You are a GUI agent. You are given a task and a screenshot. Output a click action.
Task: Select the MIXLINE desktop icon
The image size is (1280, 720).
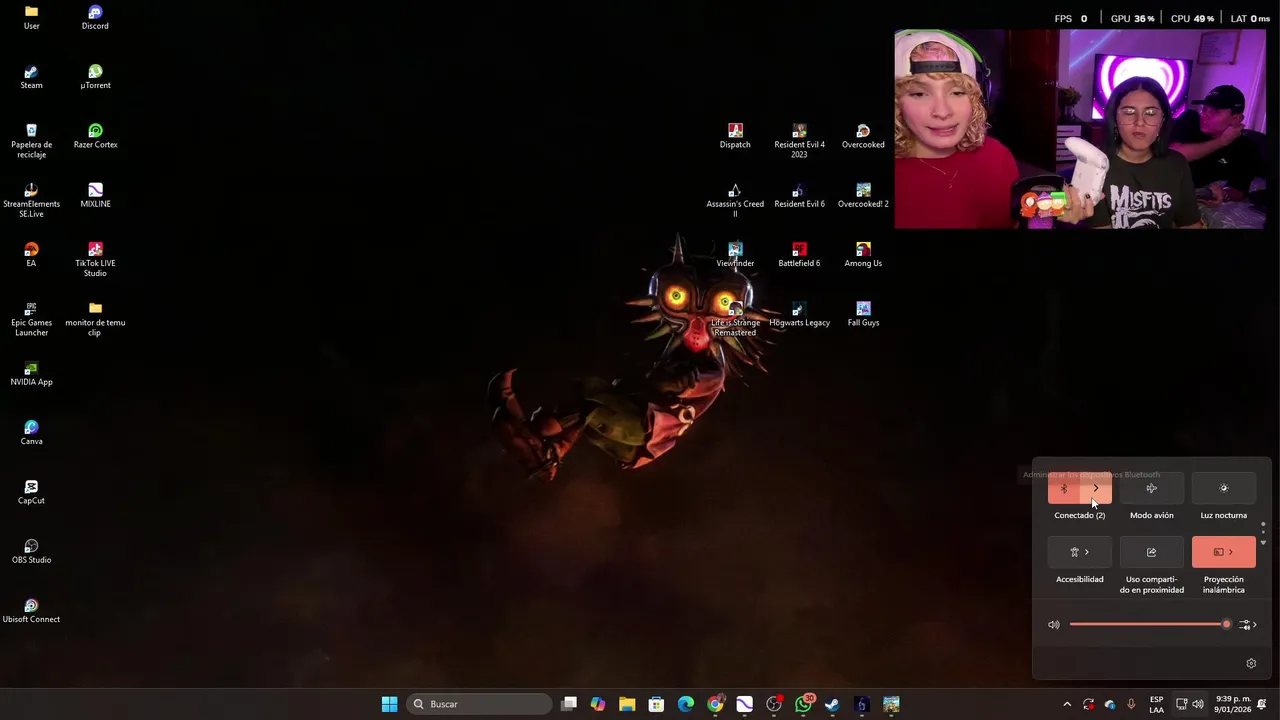(95, 195)
